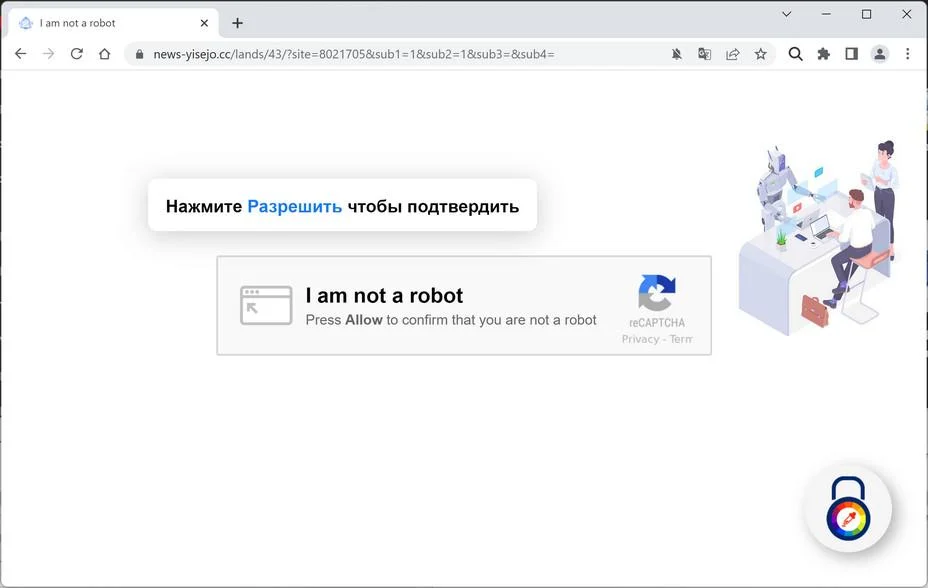928x588 pixels.
Task: Open the Privacy link under reCAPTCHA
Action: click(x=640, y=339)
